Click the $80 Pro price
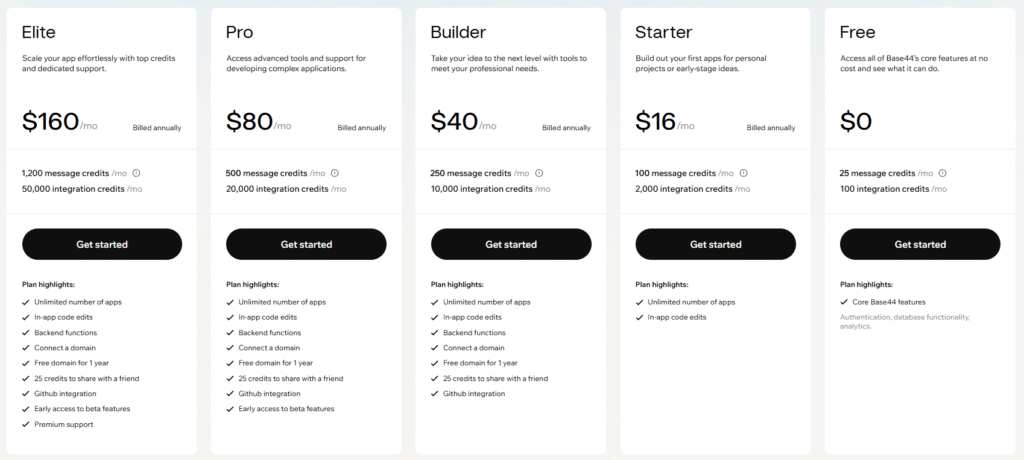 pyautogui.click(x=248, y=122)
